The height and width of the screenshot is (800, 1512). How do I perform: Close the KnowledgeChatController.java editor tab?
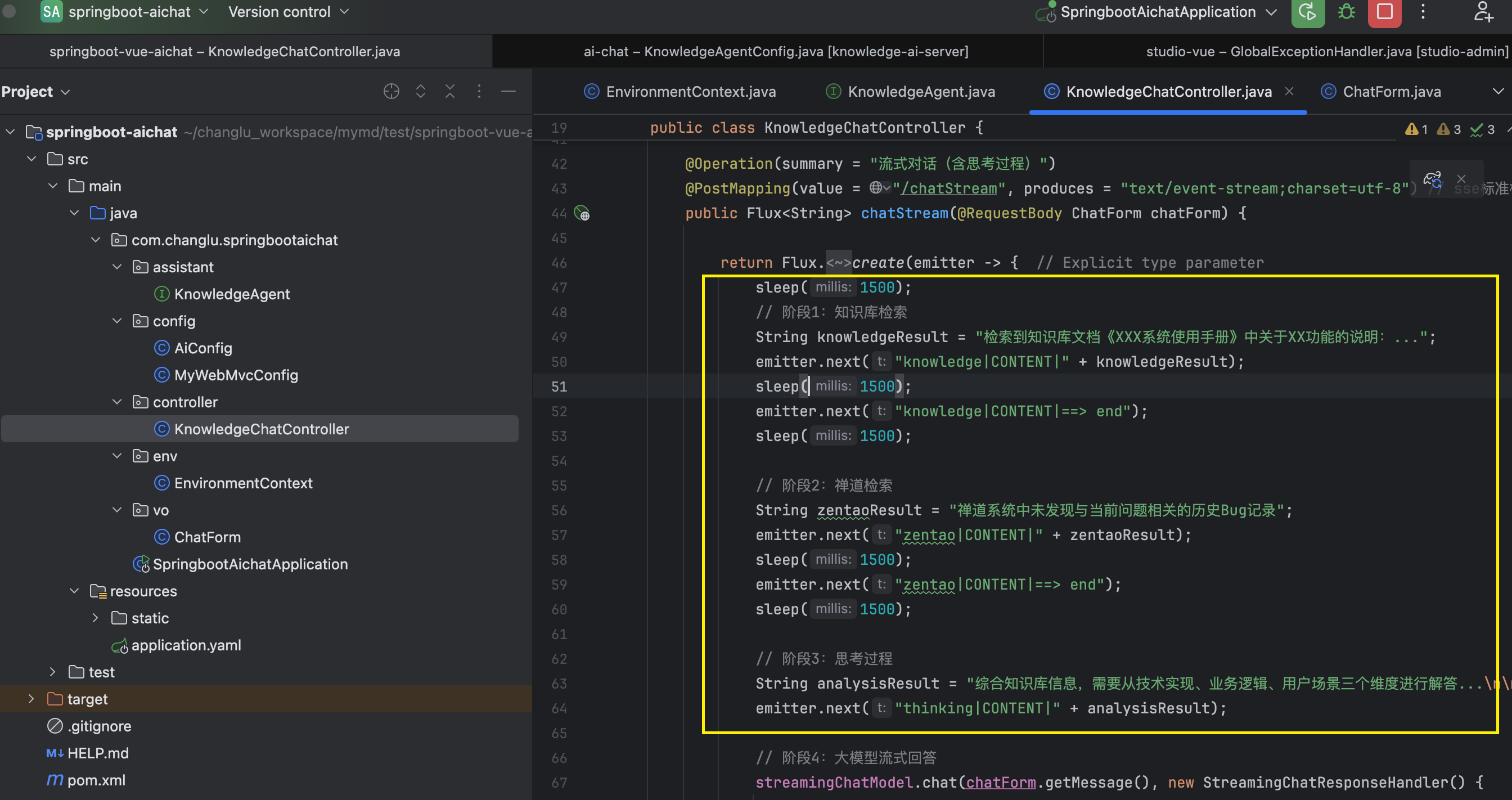click(x=1289, y=92)
